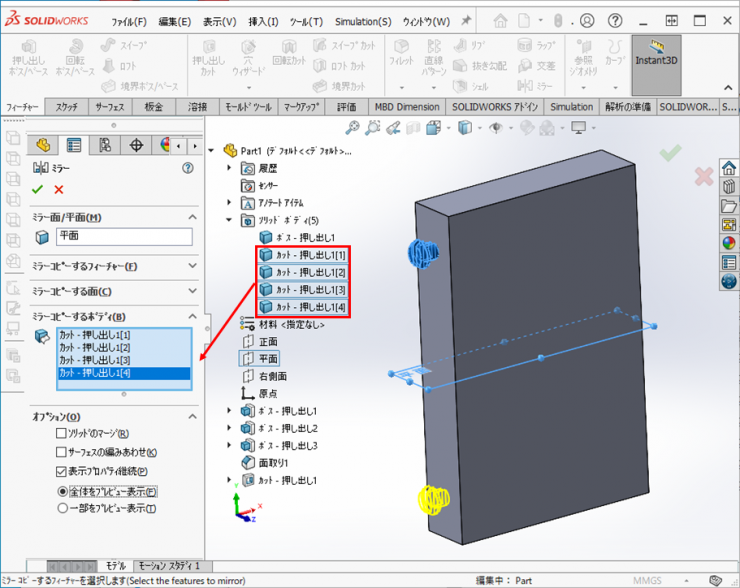
Task: Collapse the ソリッドボディ(5) tree node
Action: coord(230,219)
